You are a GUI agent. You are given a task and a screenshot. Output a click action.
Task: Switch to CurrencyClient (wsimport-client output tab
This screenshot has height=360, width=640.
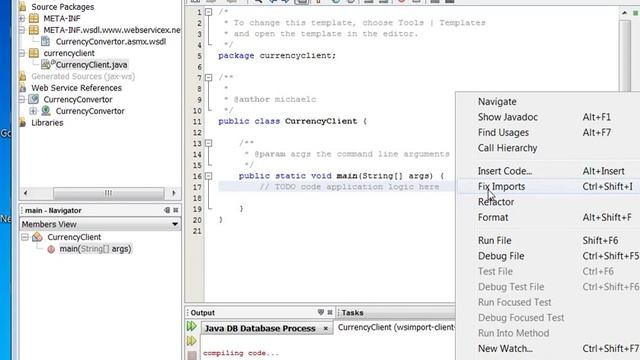tap(396, 327)
